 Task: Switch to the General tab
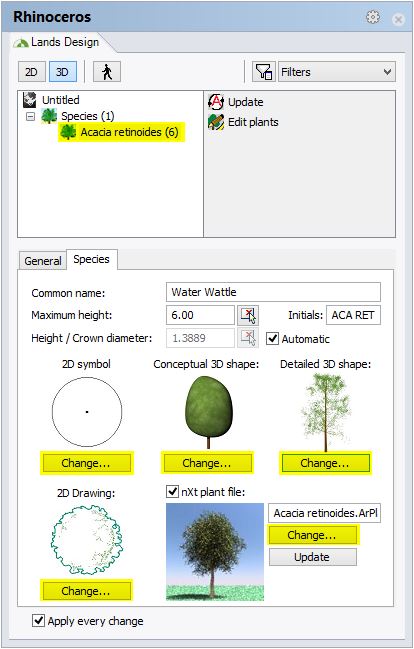43,261
